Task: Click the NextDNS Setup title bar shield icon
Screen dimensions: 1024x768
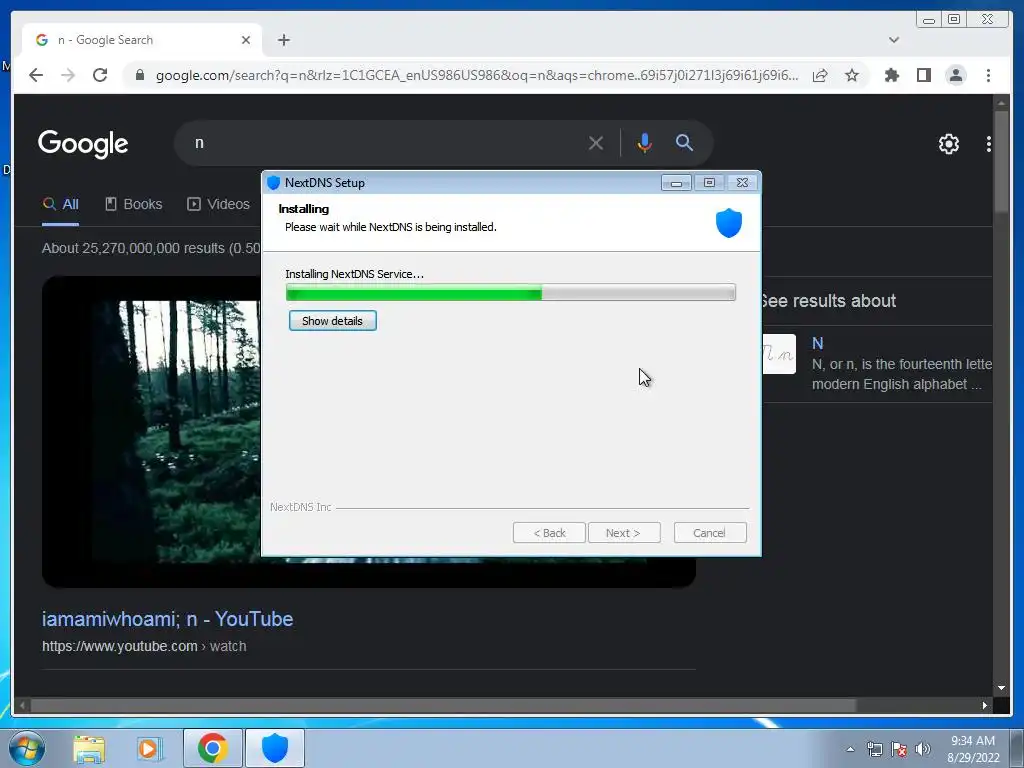Action: (274, 183)
